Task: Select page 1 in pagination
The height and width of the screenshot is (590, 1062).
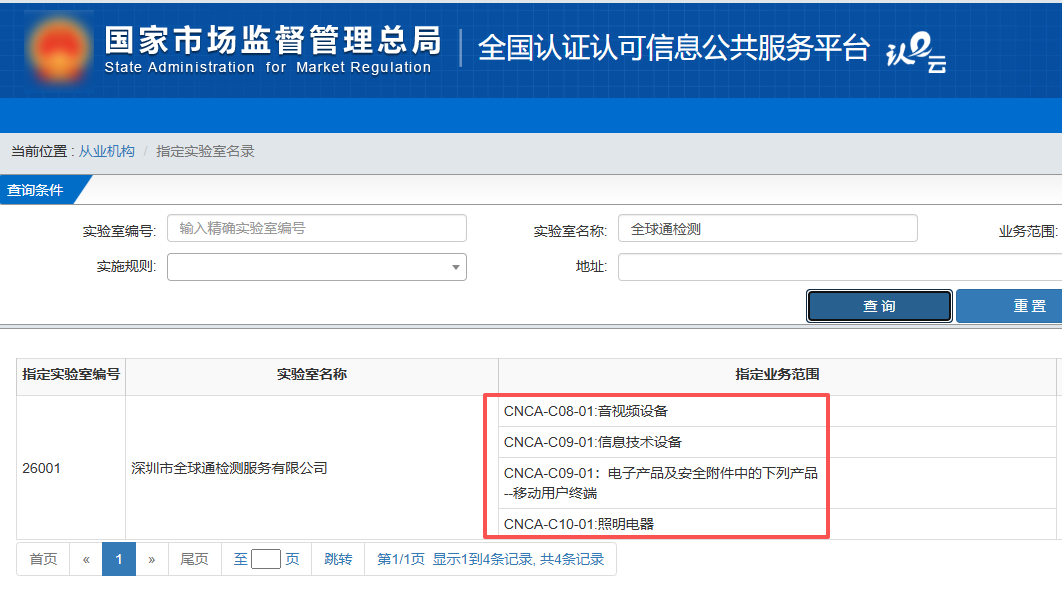Action: (x=119, y=559)
